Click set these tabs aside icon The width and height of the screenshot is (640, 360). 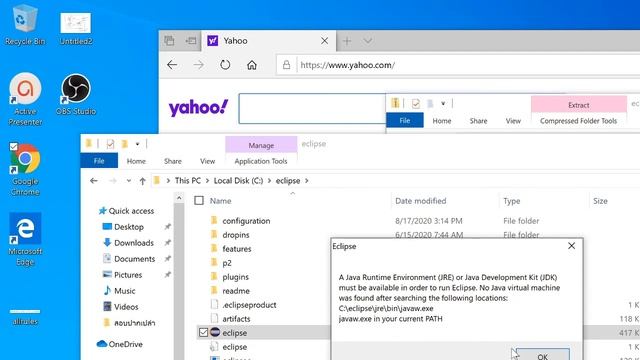tap(191, 41)
